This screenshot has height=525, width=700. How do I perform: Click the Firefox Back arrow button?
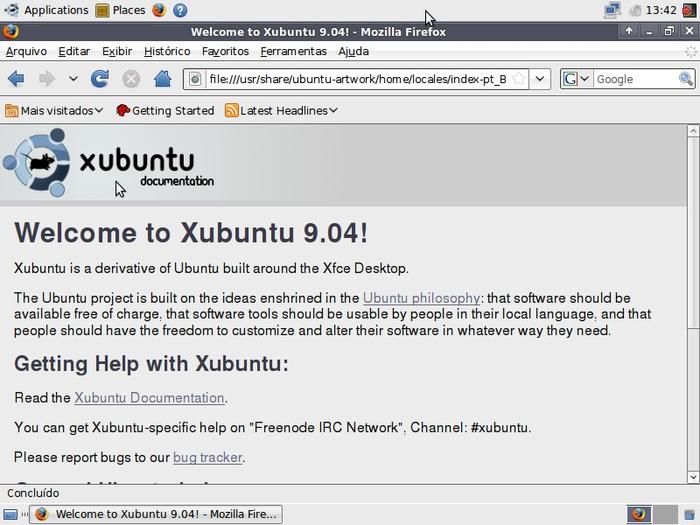click(16, 79)
